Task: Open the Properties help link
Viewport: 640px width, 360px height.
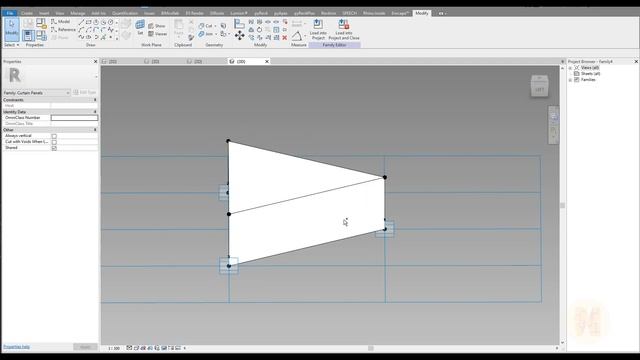Action: (x=16, y=347)
